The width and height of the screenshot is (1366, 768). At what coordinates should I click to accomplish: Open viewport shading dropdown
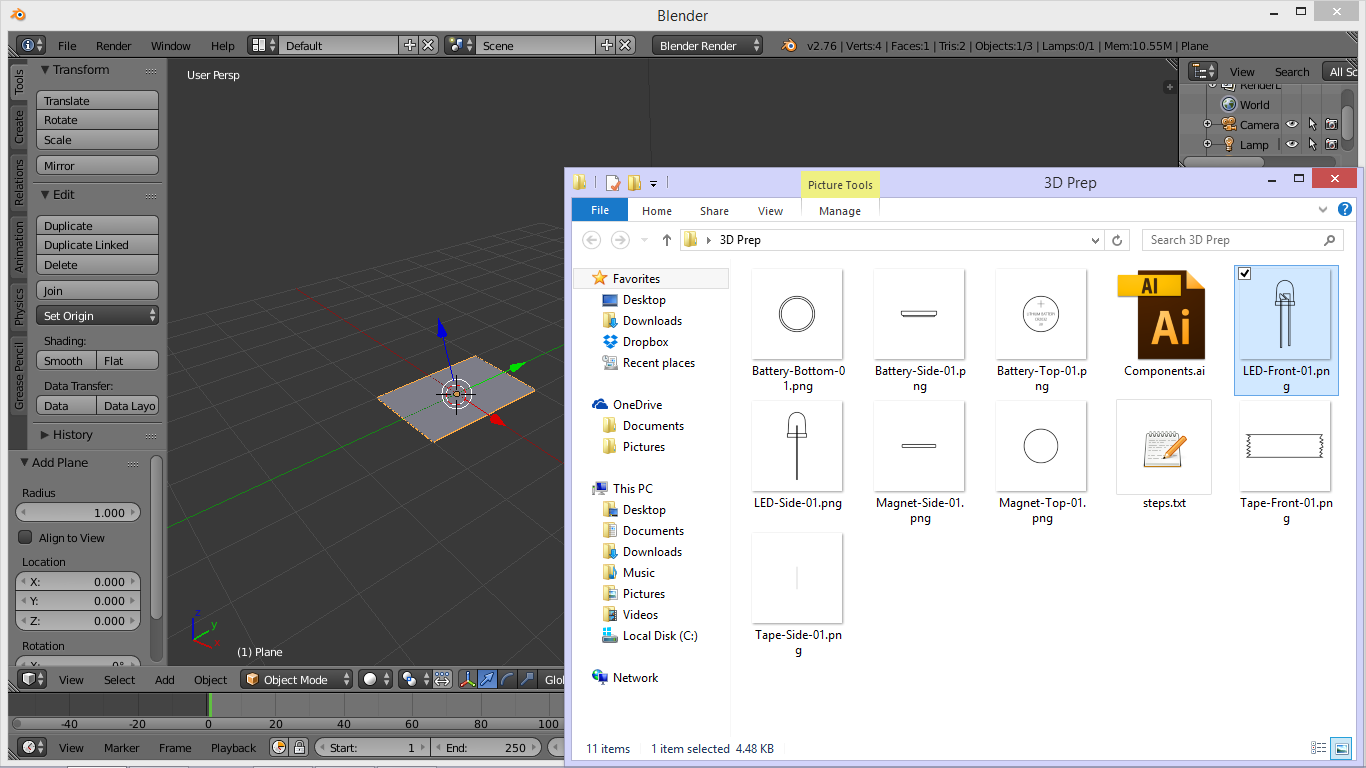pos(375,679)
